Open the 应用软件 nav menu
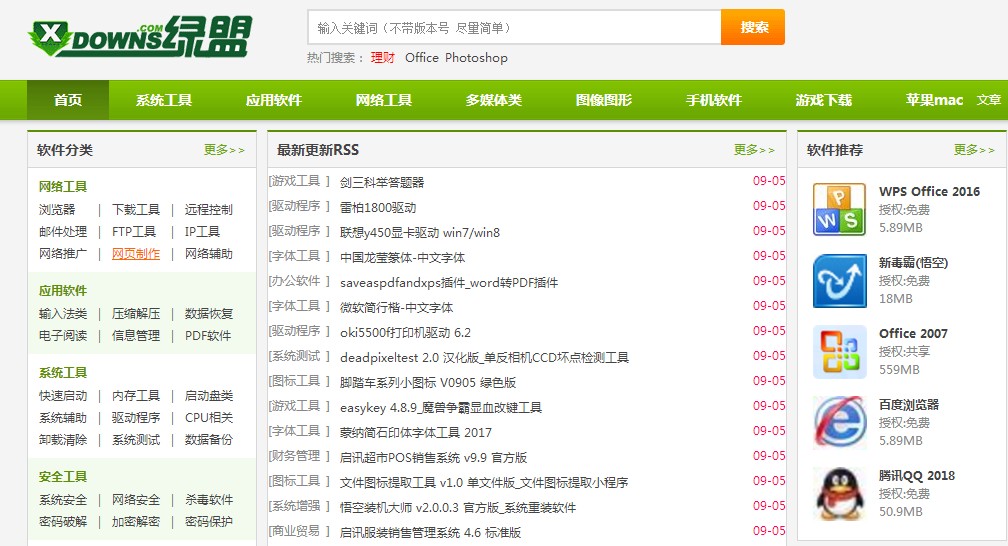This screenshot has height=546, width=1008. click(274, 100)
